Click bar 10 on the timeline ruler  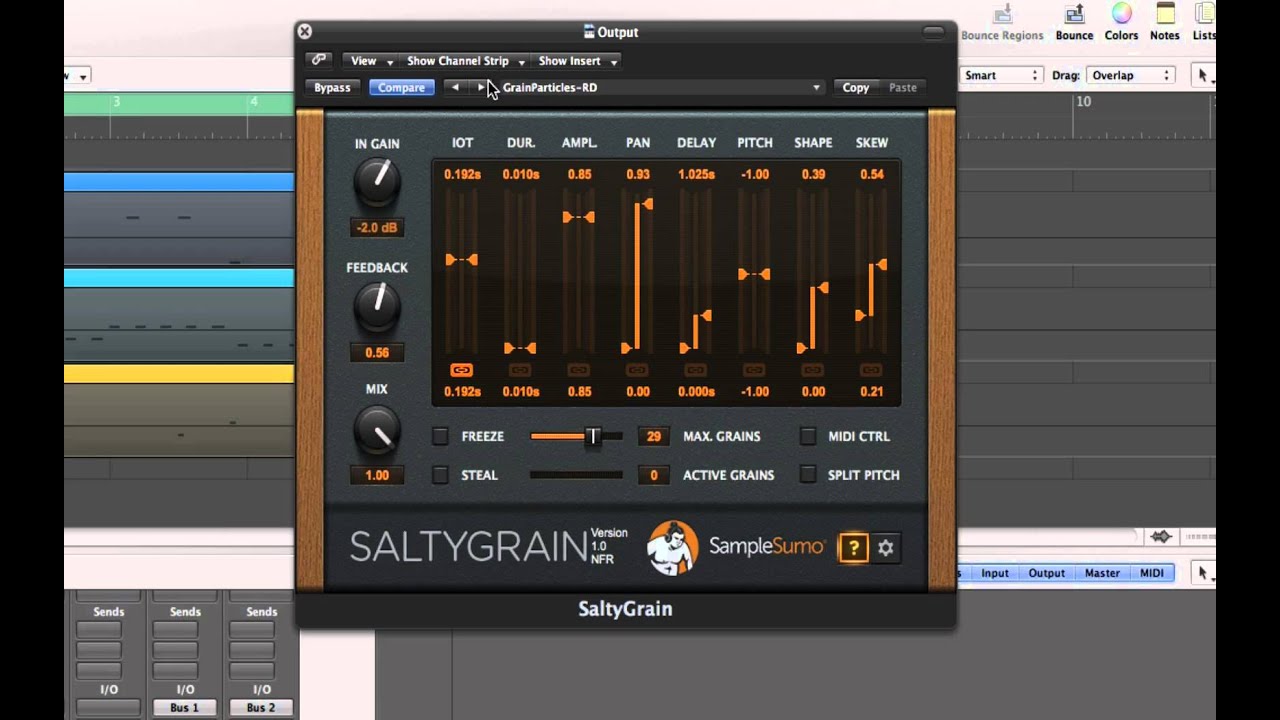(x=1083, y=102)
